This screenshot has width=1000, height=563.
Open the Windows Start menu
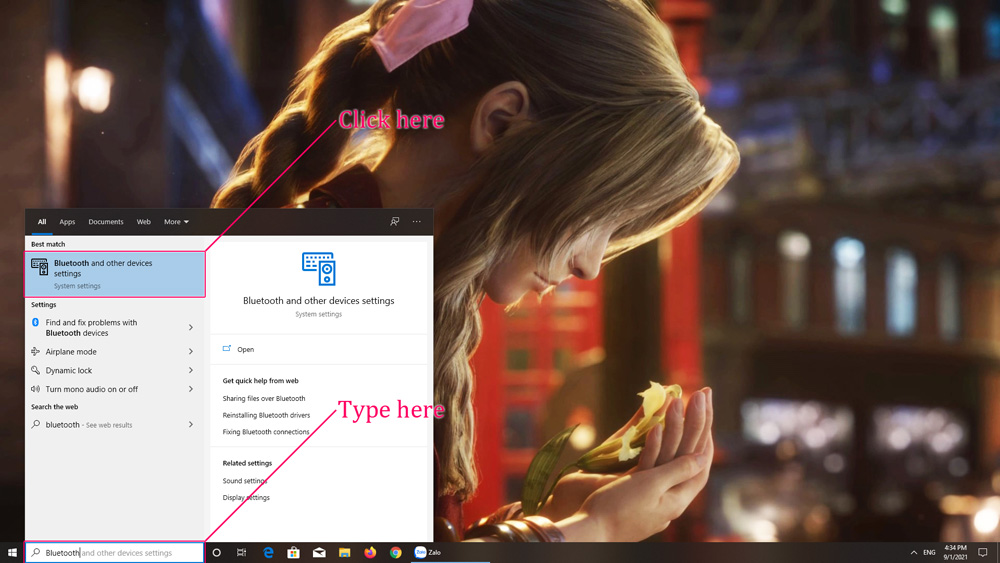click(12, 553)
